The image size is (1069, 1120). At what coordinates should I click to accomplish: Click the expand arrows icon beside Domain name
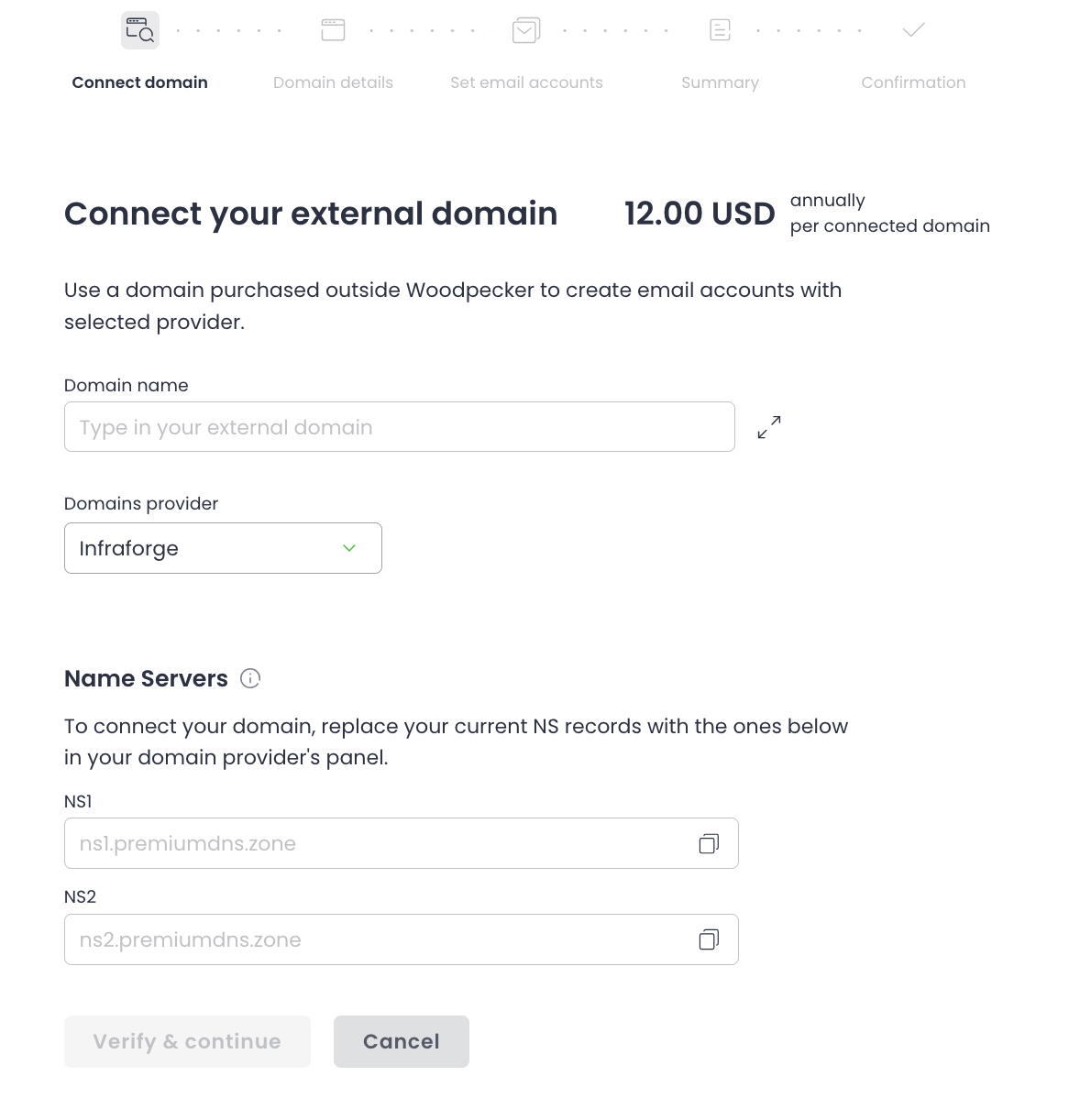click(769, 427)
